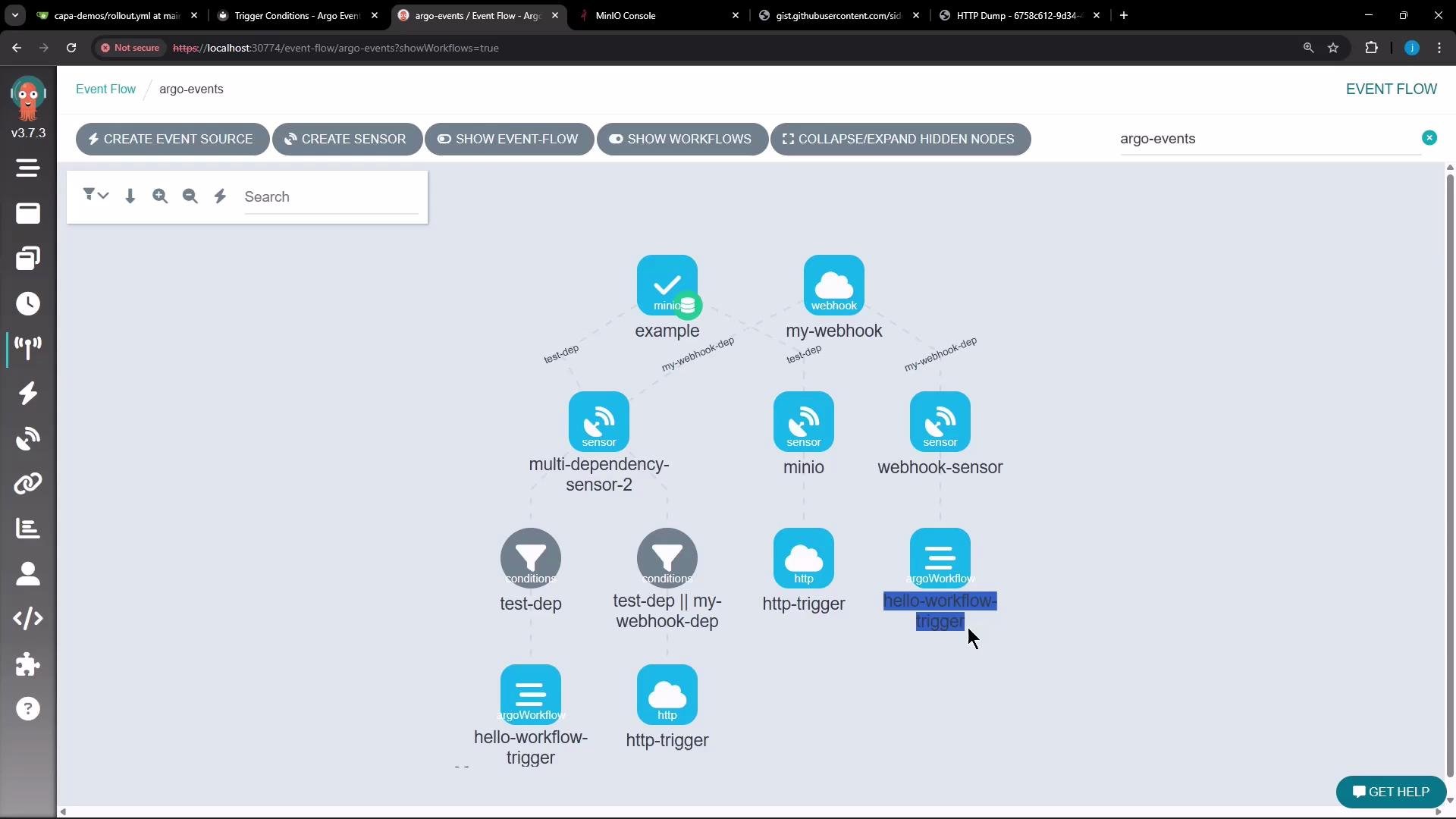The width and height of the screenshot is (1456, 819).
Task: Toggle Show Workflows
Action: (682, 139)
